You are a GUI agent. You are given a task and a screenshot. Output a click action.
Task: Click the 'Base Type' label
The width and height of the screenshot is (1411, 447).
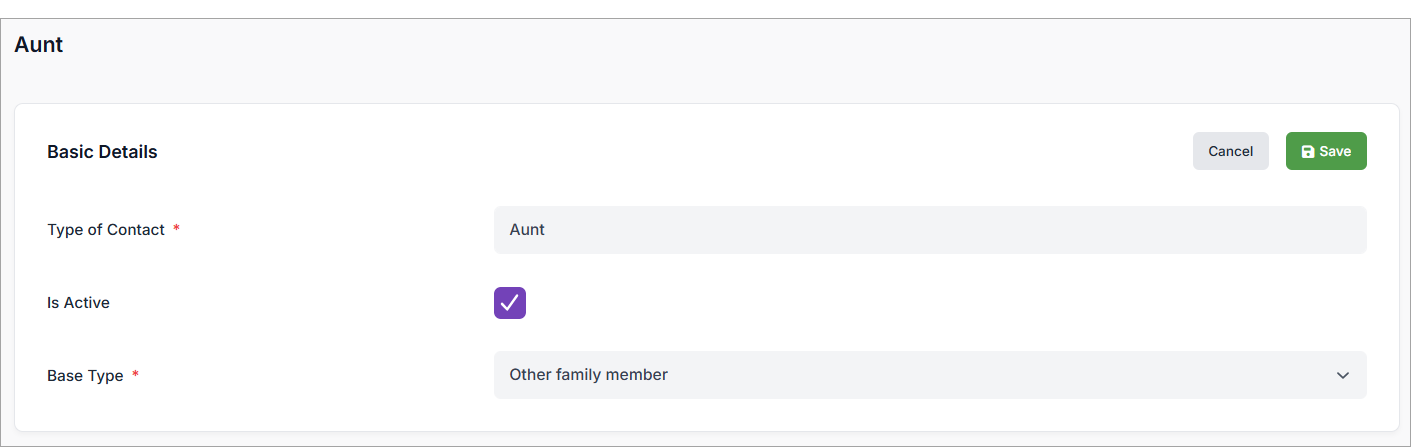85,376
